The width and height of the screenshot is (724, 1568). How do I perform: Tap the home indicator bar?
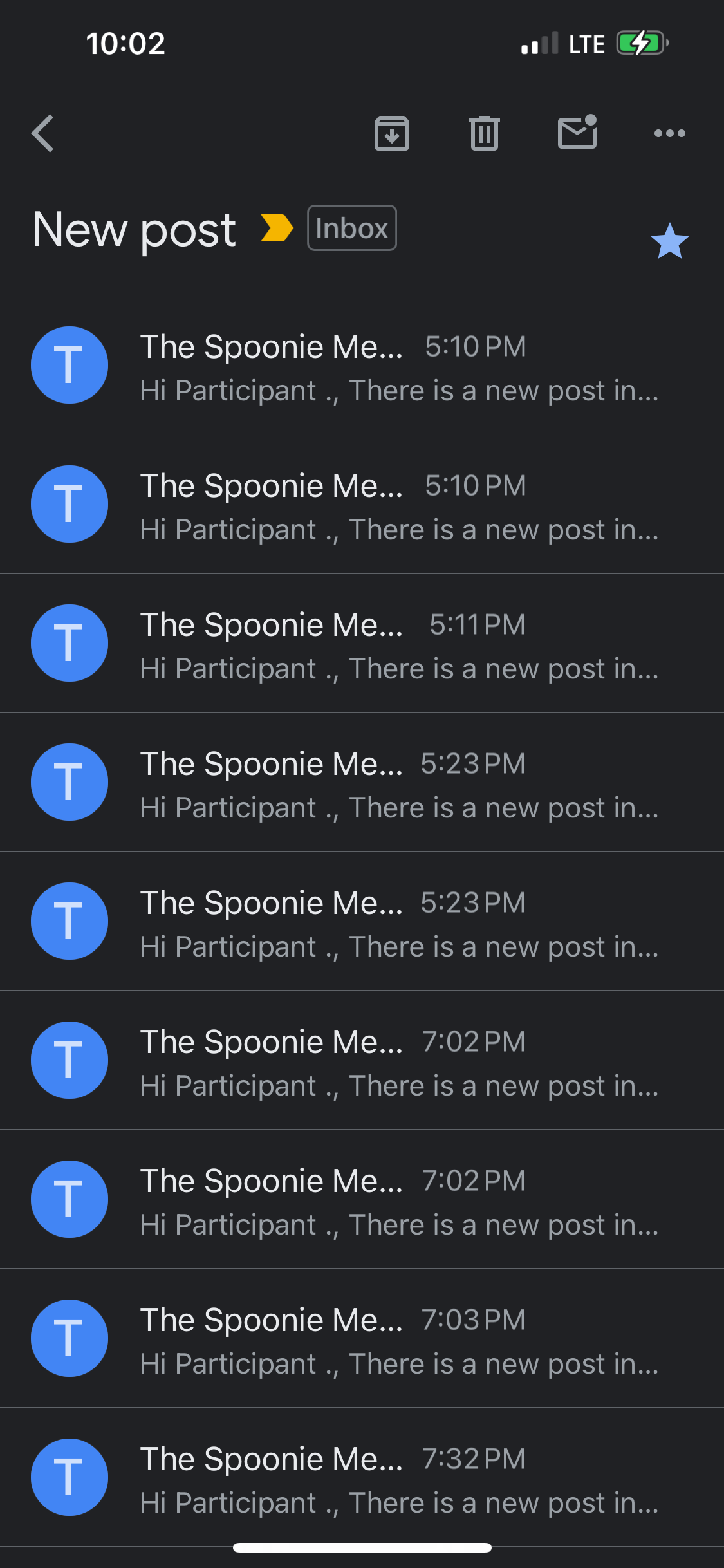click(x=362, y=1547)
